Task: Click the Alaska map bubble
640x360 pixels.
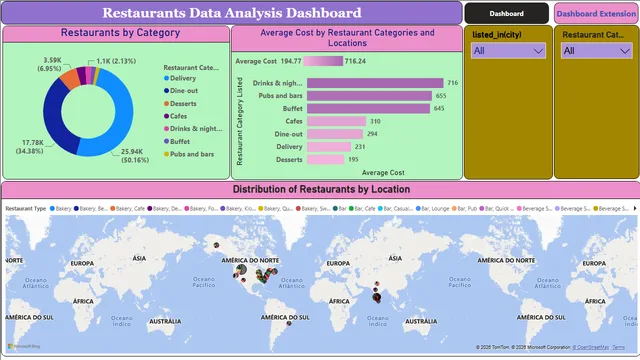Action: click(x=216, y=245)
